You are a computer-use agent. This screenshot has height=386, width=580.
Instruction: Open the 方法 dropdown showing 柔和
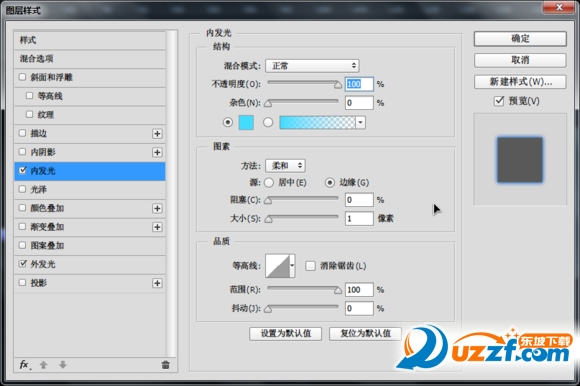point(285,166)
